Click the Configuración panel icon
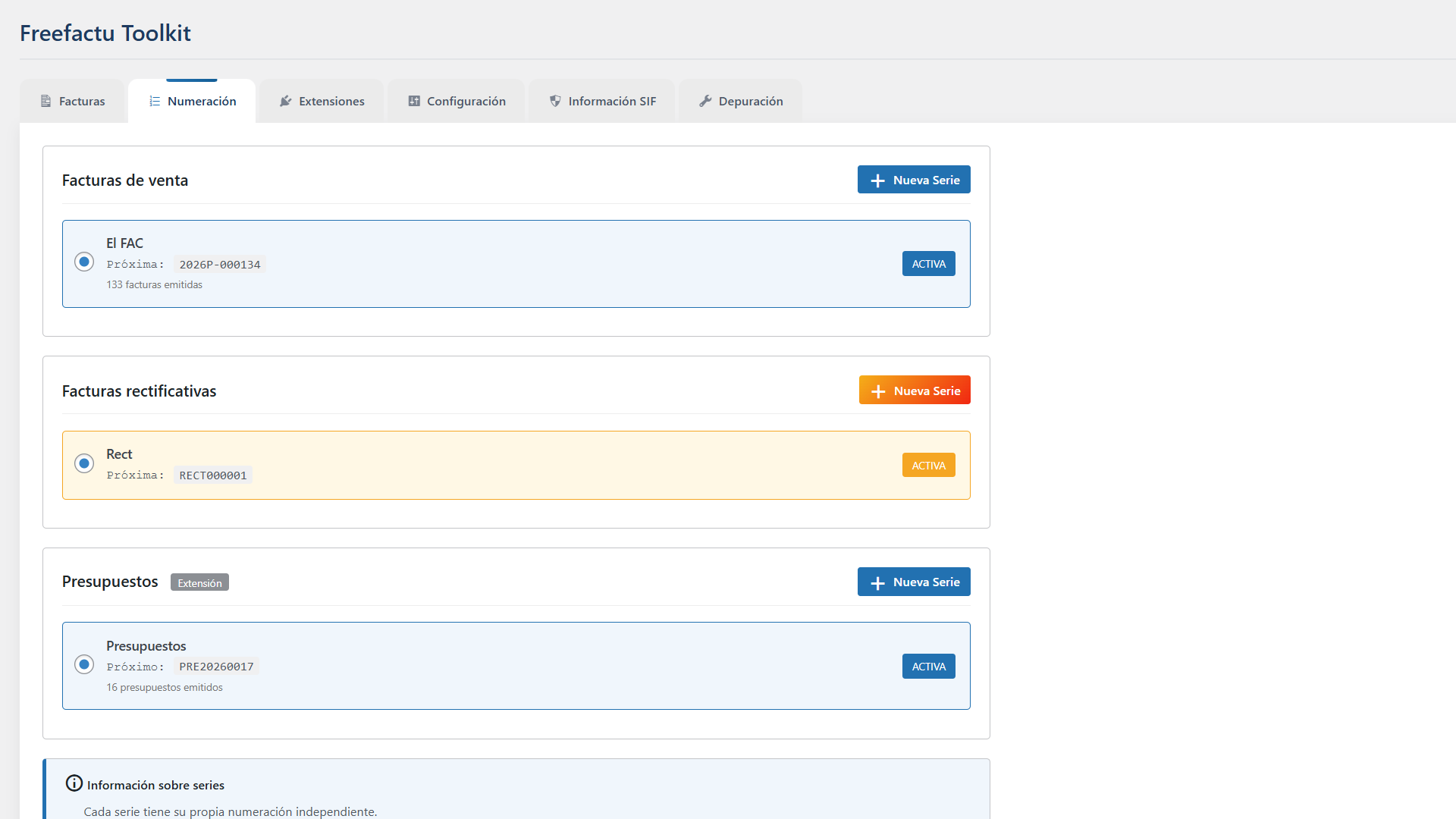Screen dimensions: 1456x819 (x=414, y=101)
